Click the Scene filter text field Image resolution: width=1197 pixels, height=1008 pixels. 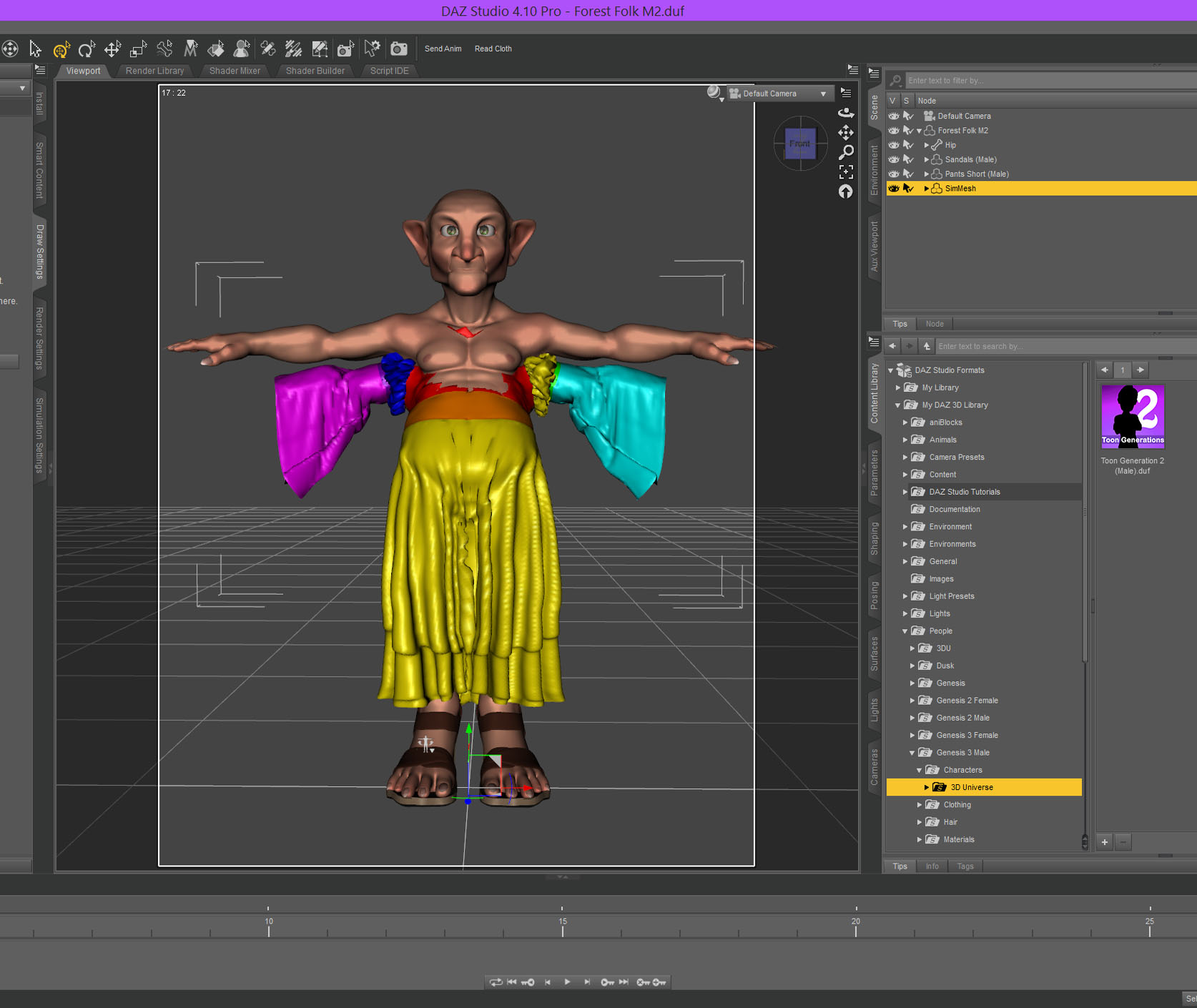click(1050, 81)
